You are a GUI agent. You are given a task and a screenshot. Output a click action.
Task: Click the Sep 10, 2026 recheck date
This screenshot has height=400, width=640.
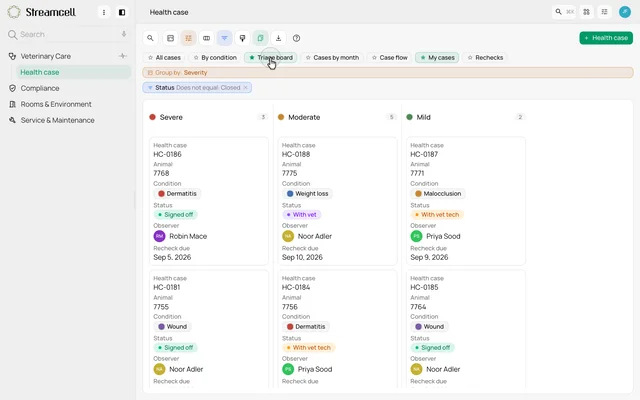coord(302,257)
